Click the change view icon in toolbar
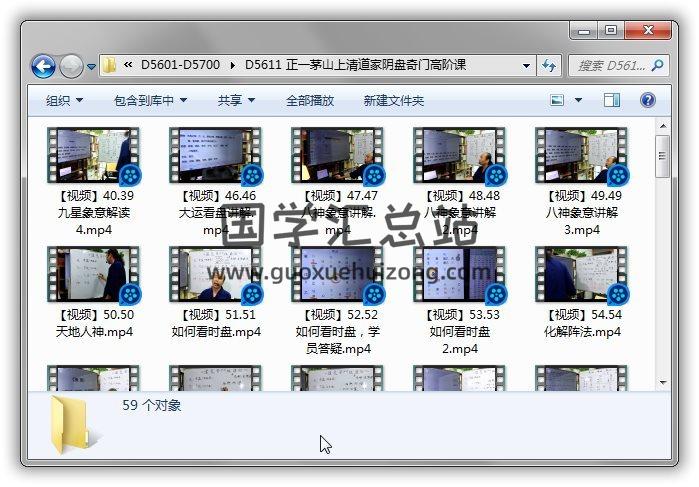This screenshot has width=699, height=487. coord(558,100)
